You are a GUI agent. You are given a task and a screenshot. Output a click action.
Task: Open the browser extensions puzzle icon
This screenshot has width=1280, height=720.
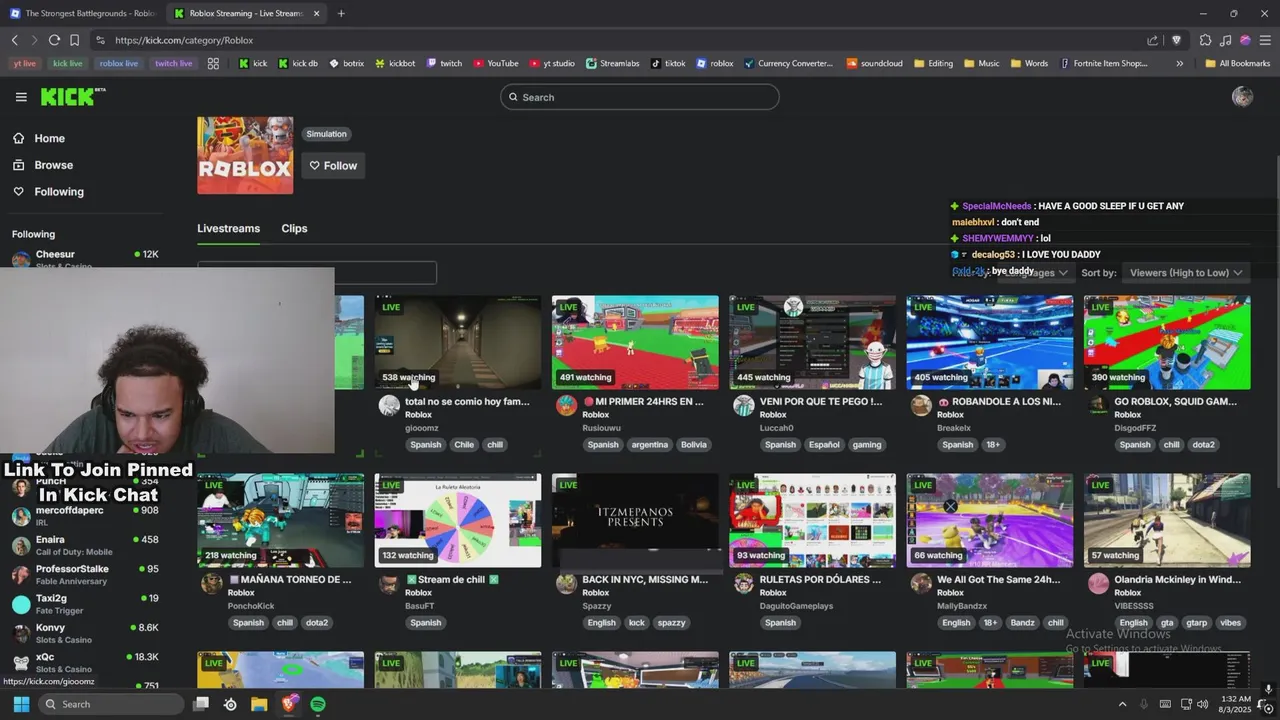pyautogui.click(x=1205, y=40)
